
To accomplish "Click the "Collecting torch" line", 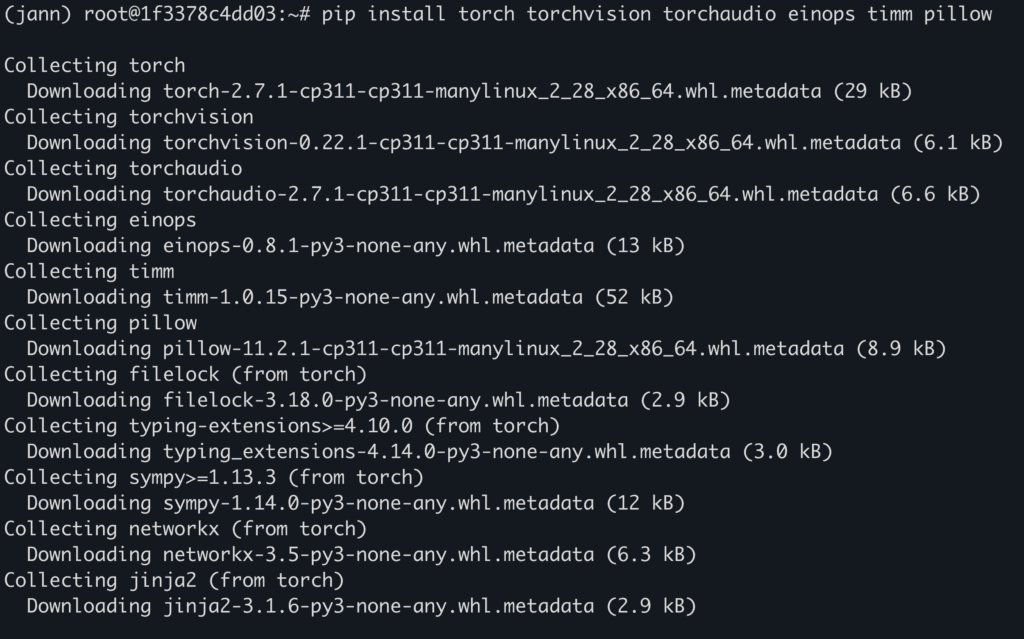I will (94, 66).
